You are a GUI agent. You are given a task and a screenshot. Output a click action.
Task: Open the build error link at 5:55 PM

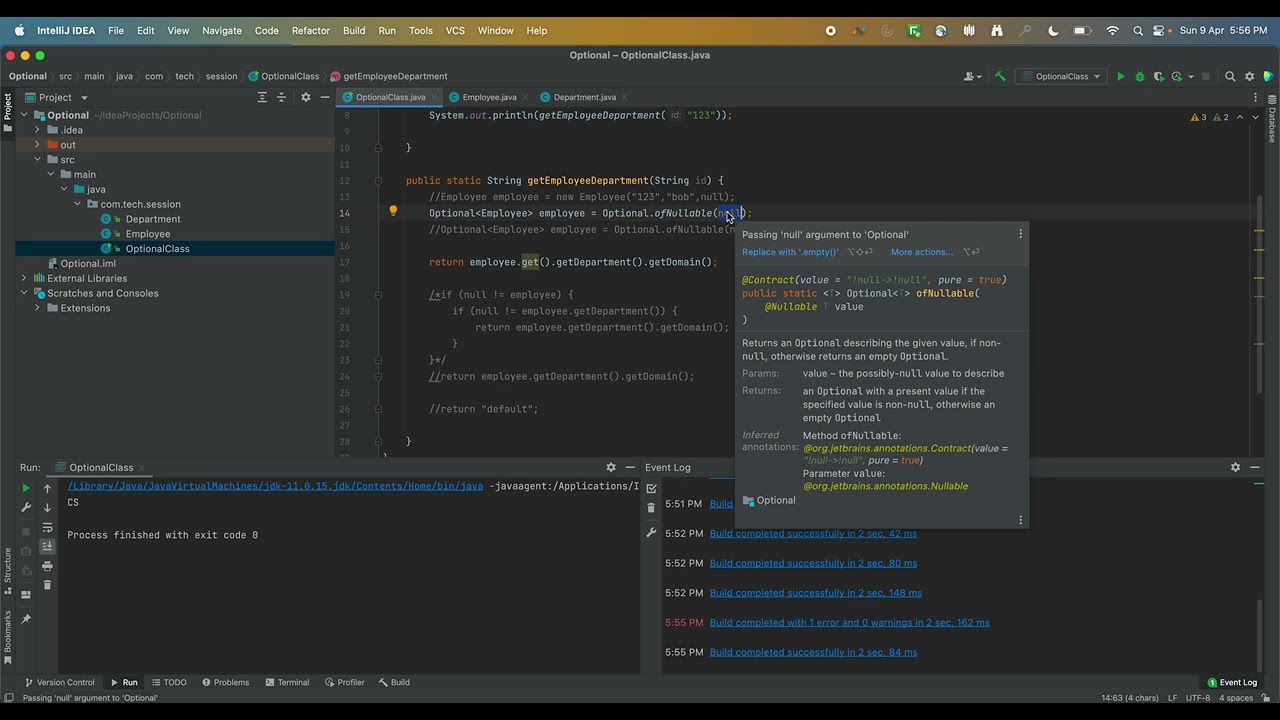click(x=849, y=622)
